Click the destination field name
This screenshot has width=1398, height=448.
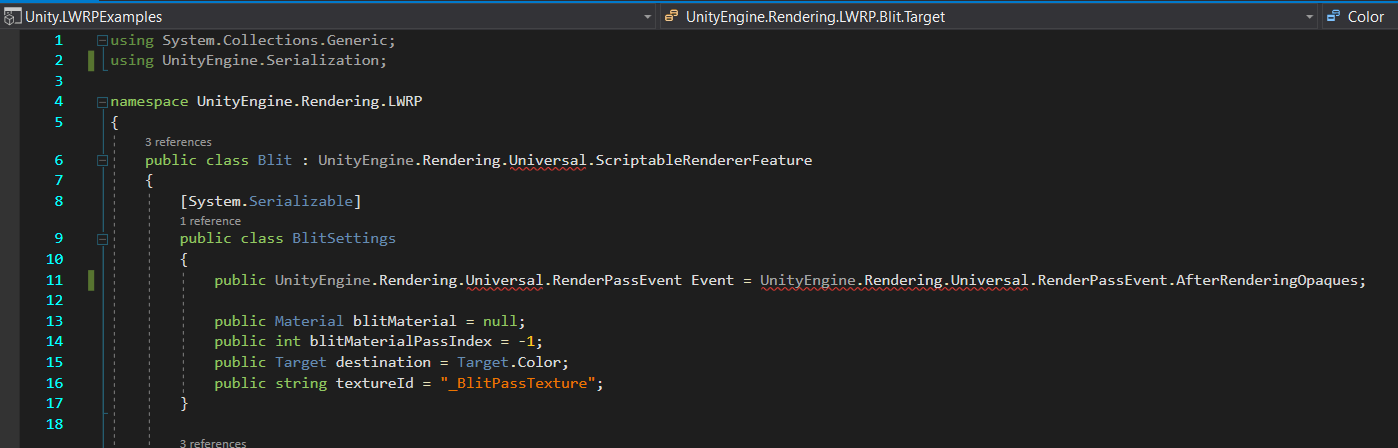click(x=383, y=362)
